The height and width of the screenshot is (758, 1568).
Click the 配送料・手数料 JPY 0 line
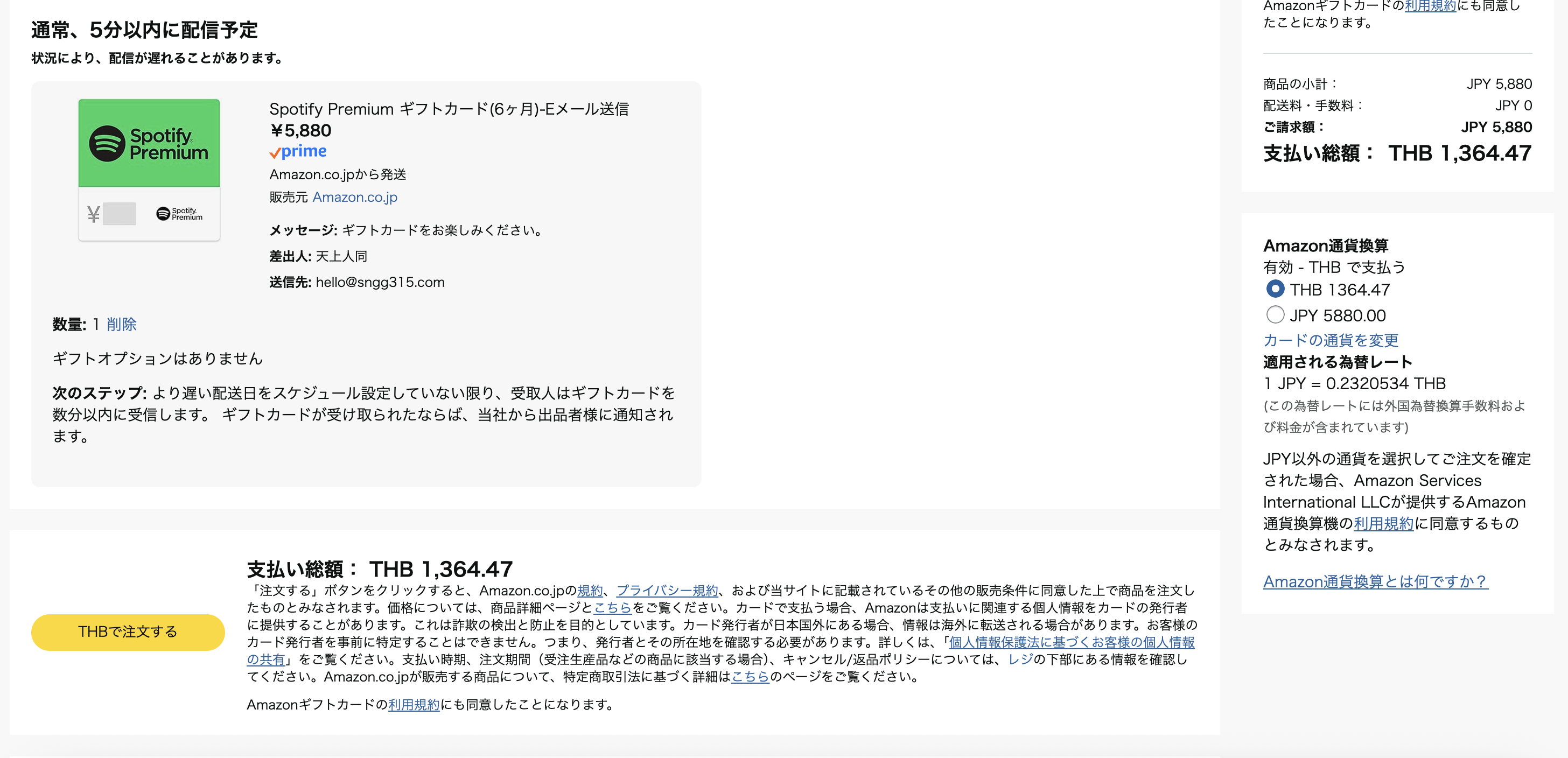[1397, 105]
